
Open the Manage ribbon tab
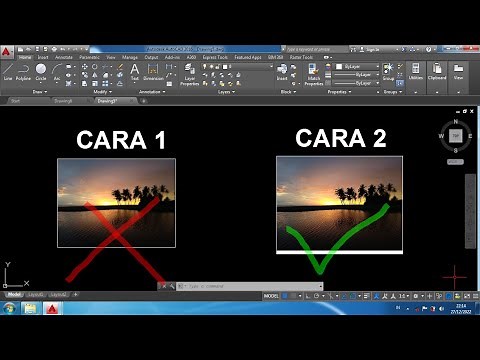coord(130,57)
